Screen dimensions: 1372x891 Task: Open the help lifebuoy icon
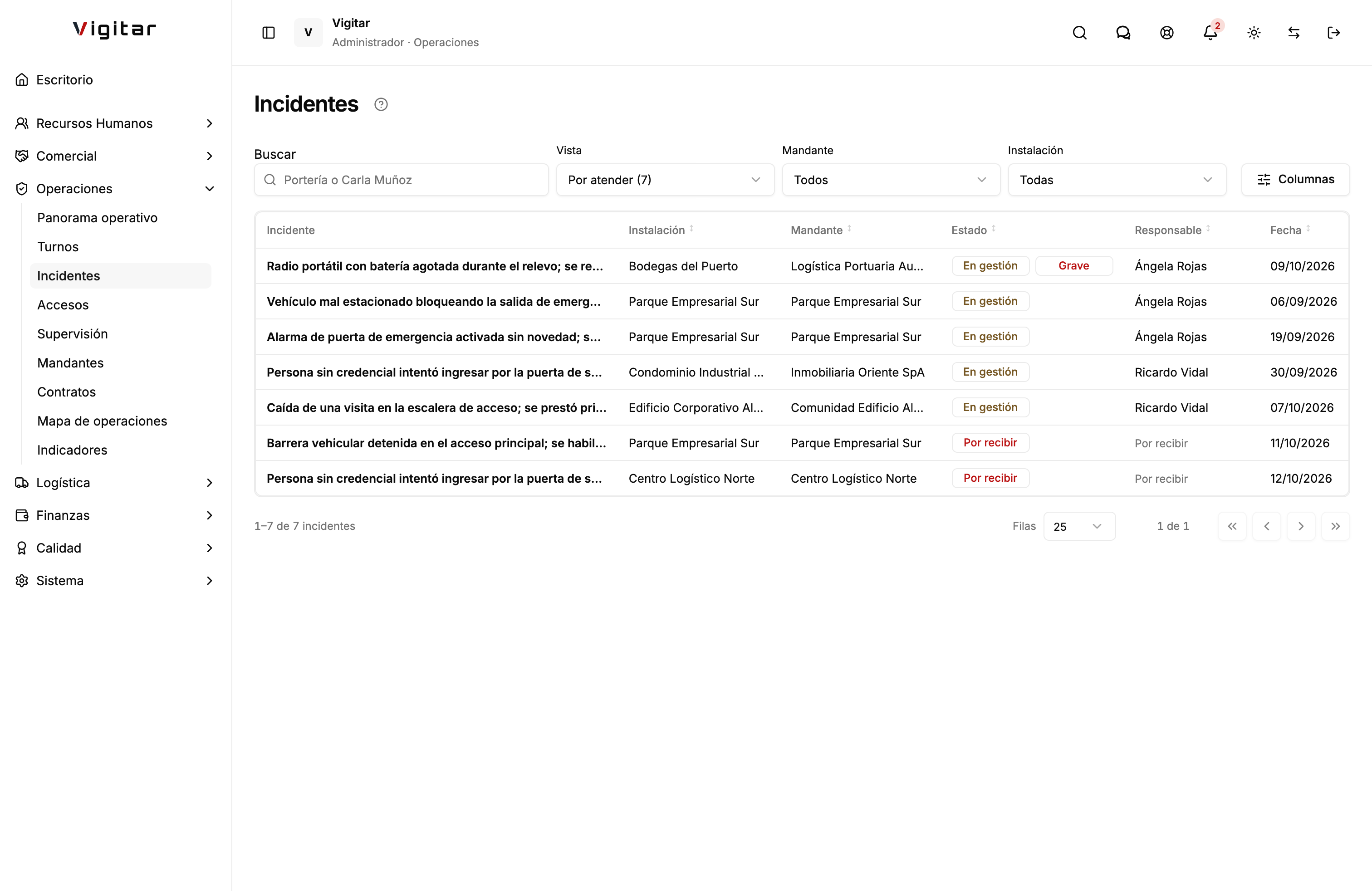1167,33
